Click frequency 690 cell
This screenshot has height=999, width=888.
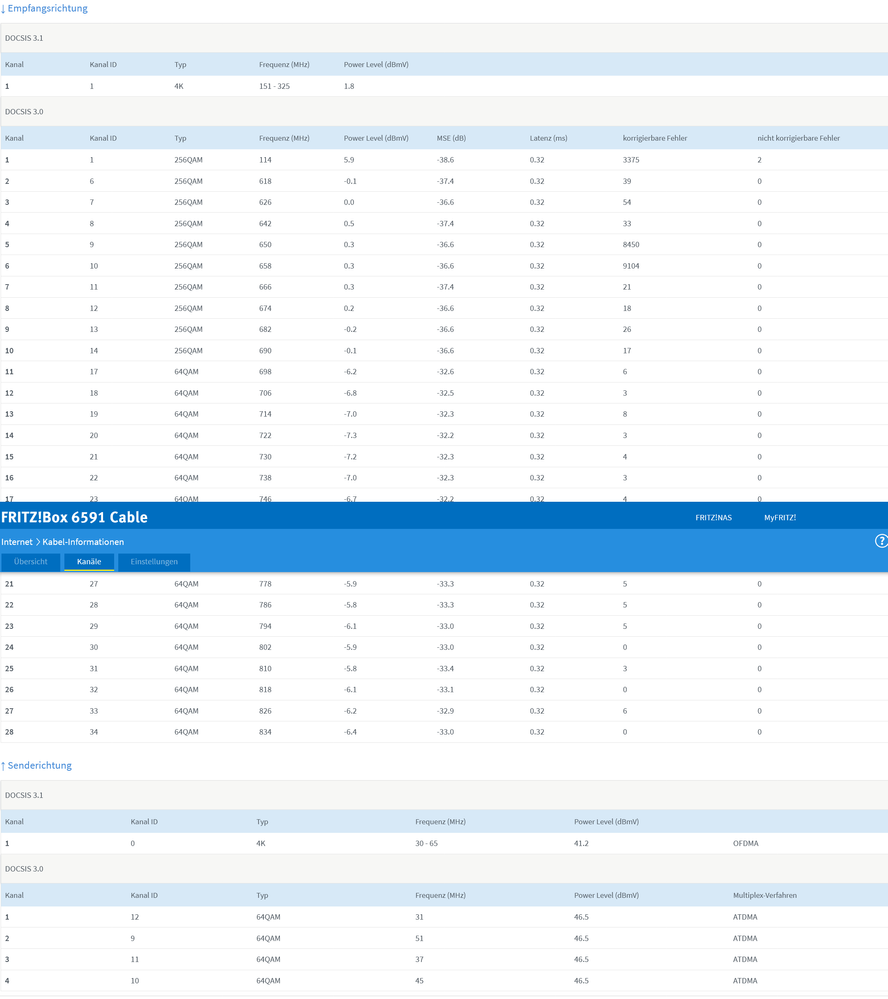point(265,350)
